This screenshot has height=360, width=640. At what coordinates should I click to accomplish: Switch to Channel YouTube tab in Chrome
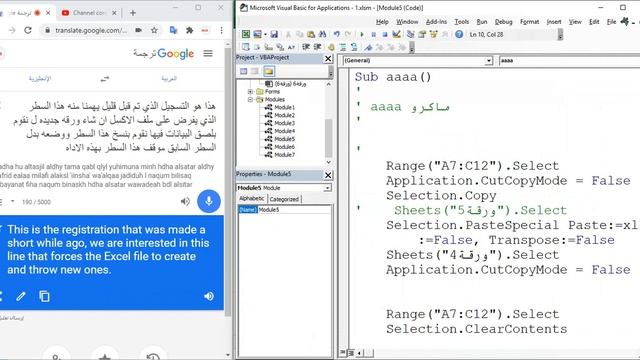pyautogui.click(x=88, y=13)
